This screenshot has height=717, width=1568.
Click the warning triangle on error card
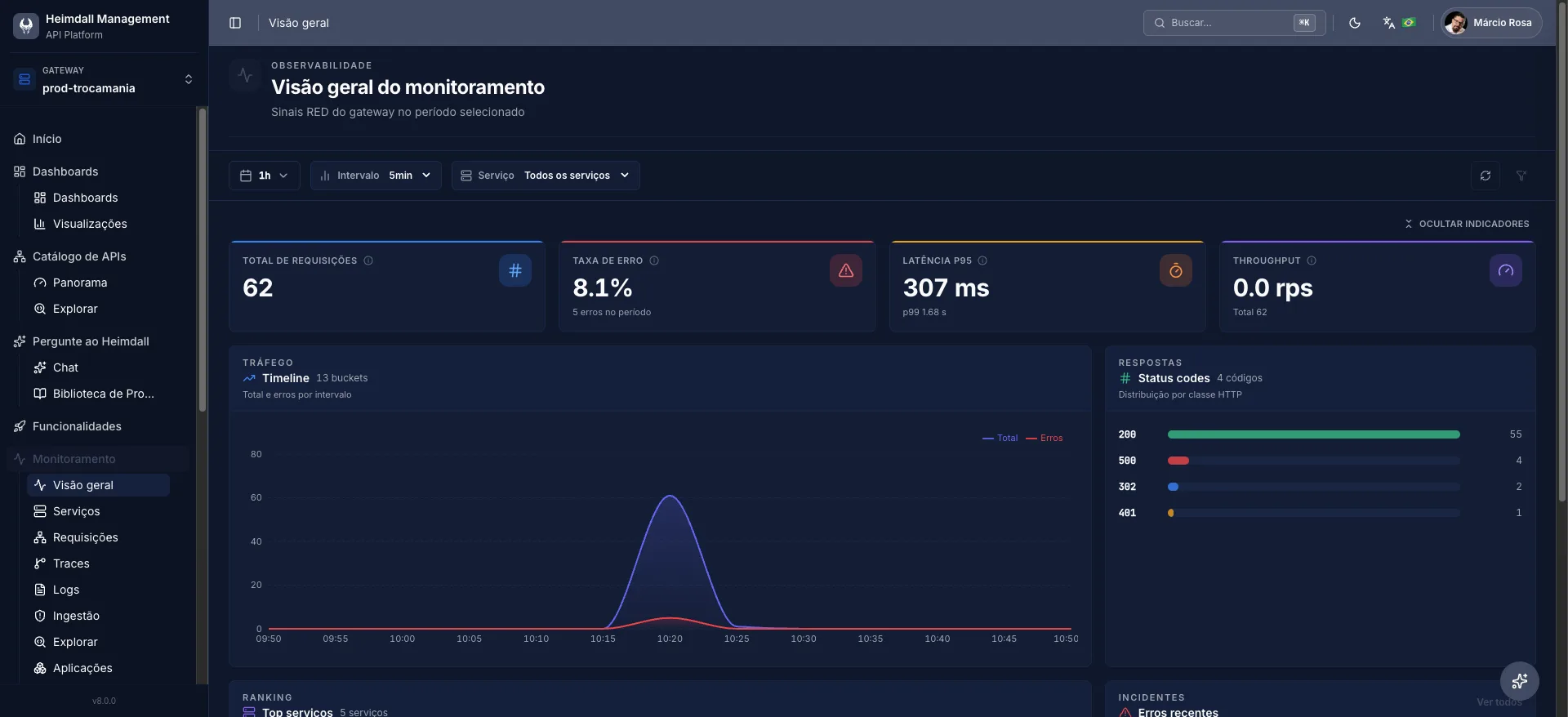pos(846,270)
